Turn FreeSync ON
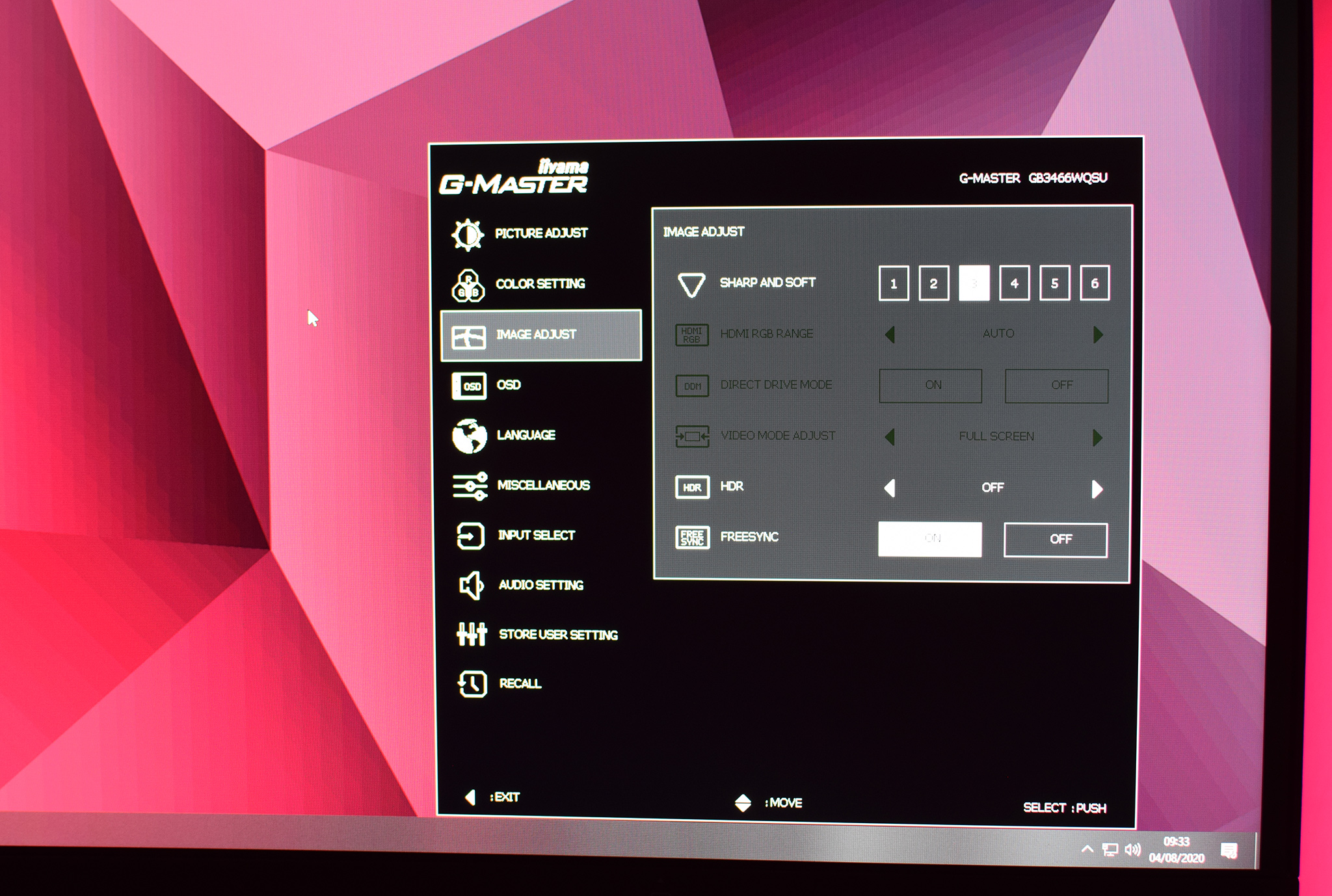The height and width of the screenshot is (896, 1332). pyautogui.click(x=929, y=539)
